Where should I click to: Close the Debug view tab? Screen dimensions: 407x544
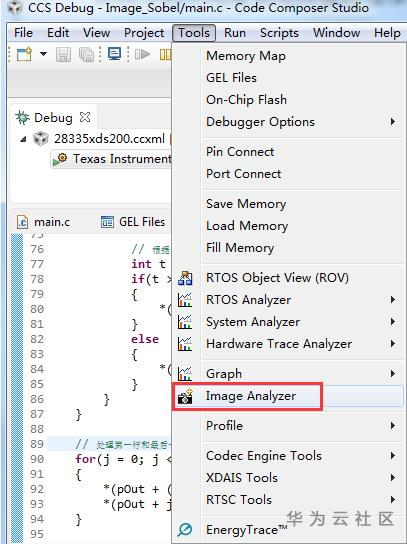[x=85, y=117]
